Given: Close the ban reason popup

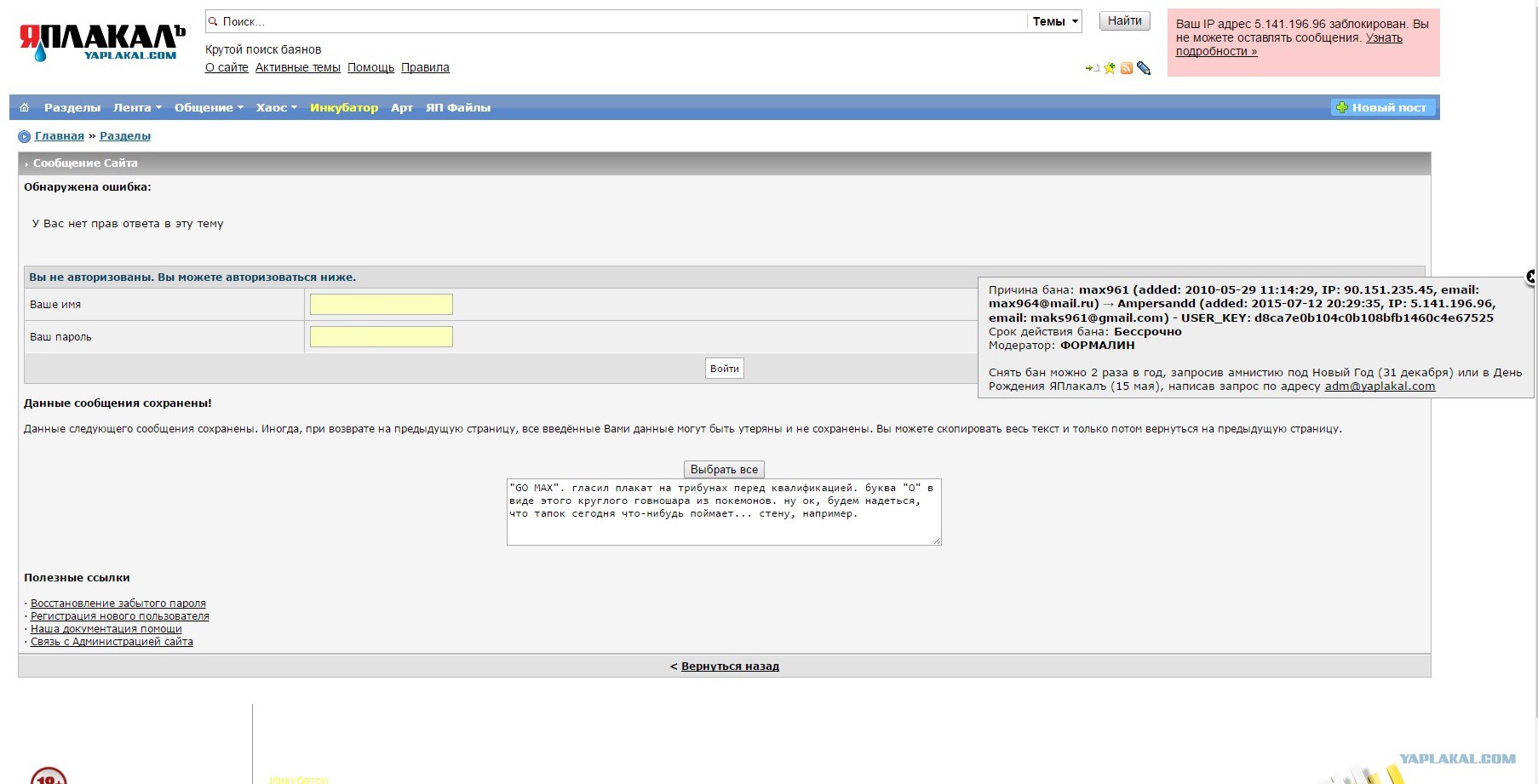Looking at the screenshot, I should click(x=1530, y=277).
